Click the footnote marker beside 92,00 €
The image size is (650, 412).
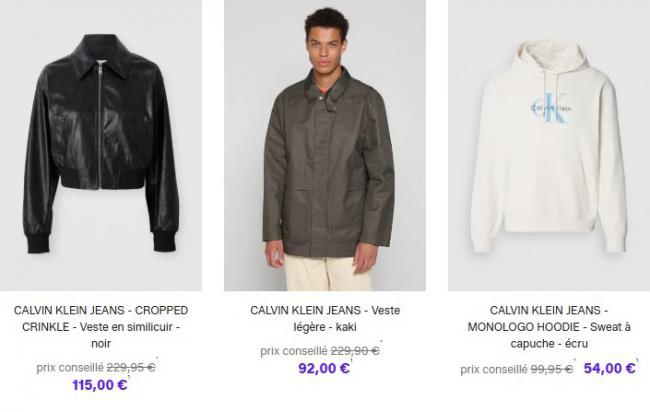coord(351,361)
